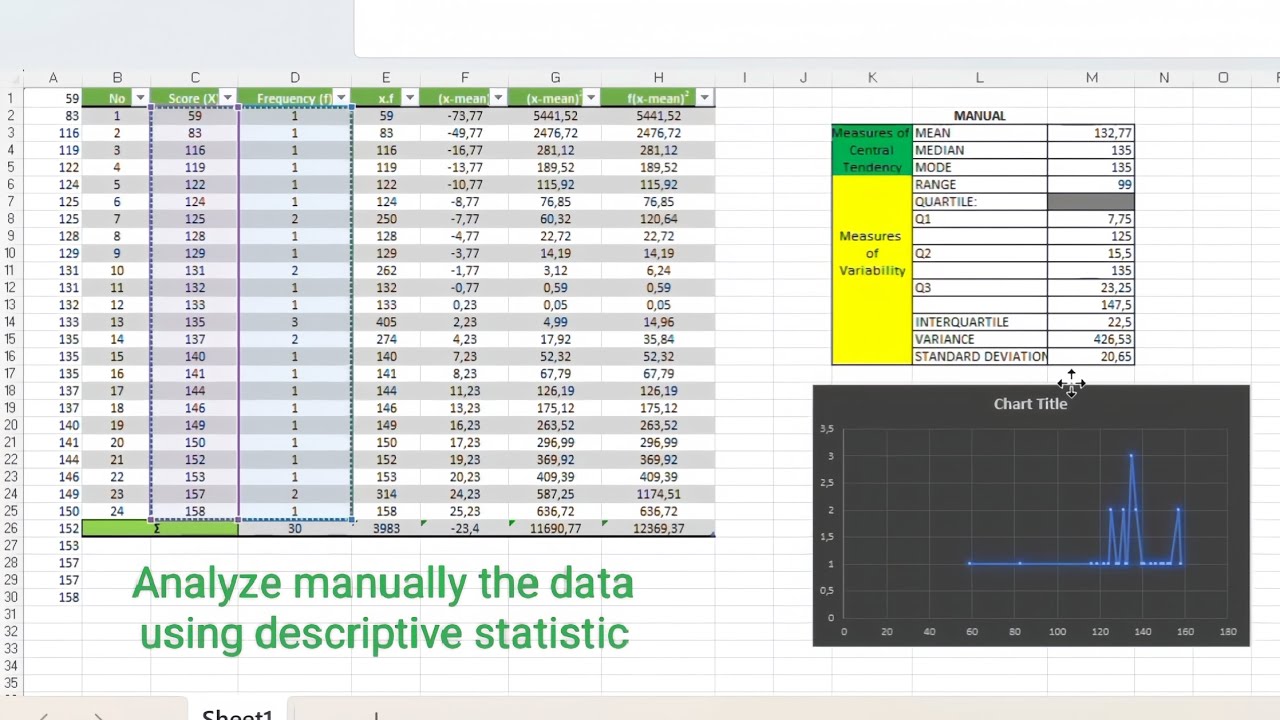Select the cell showing 120,64
1280x720 pixels.
point(658,218)
